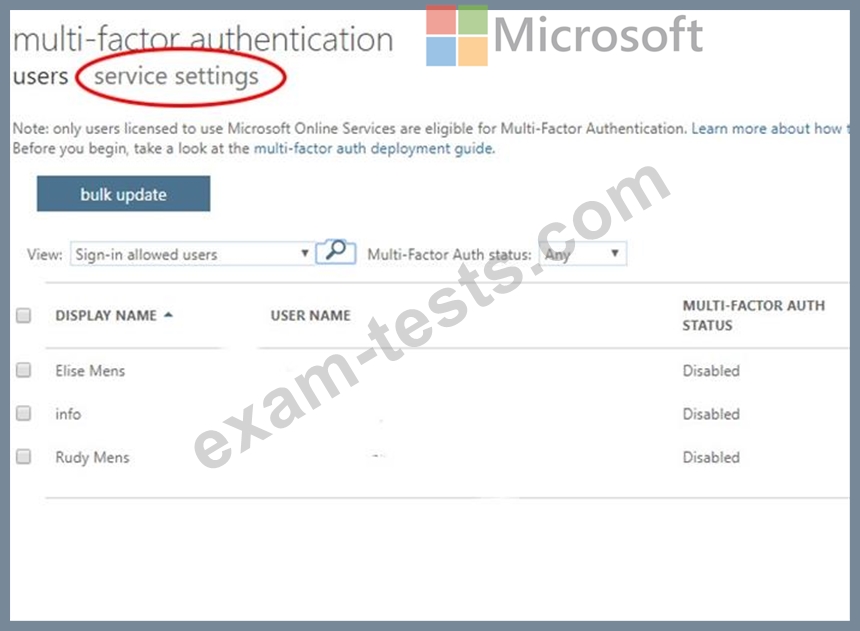Click Disabled status for info row
Image resolution: width=860 pixels, height=631 pixels.
point(711,414)
